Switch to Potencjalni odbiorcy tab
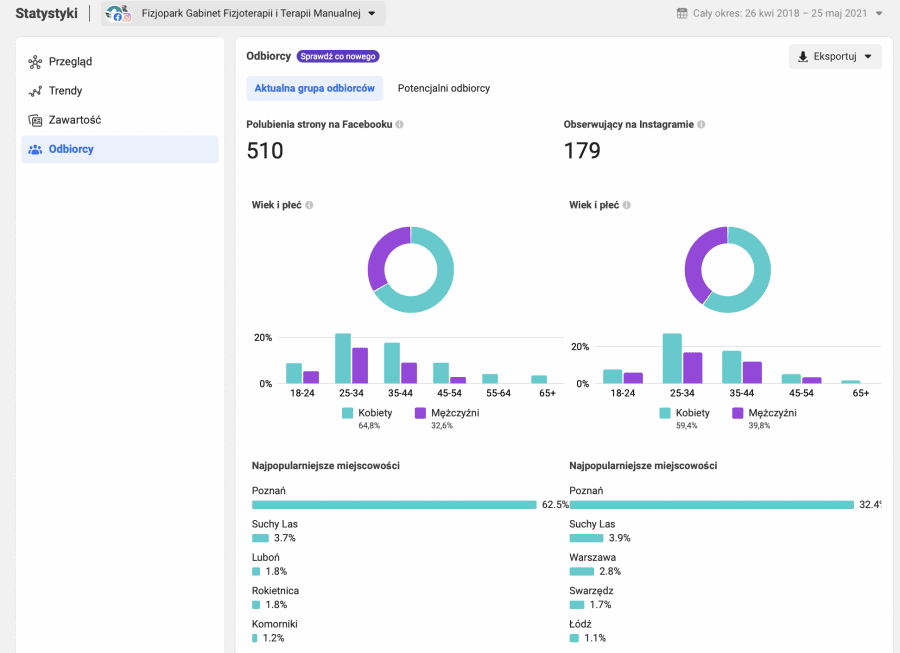Screen dimensions: 900x653 coord(444,89)
